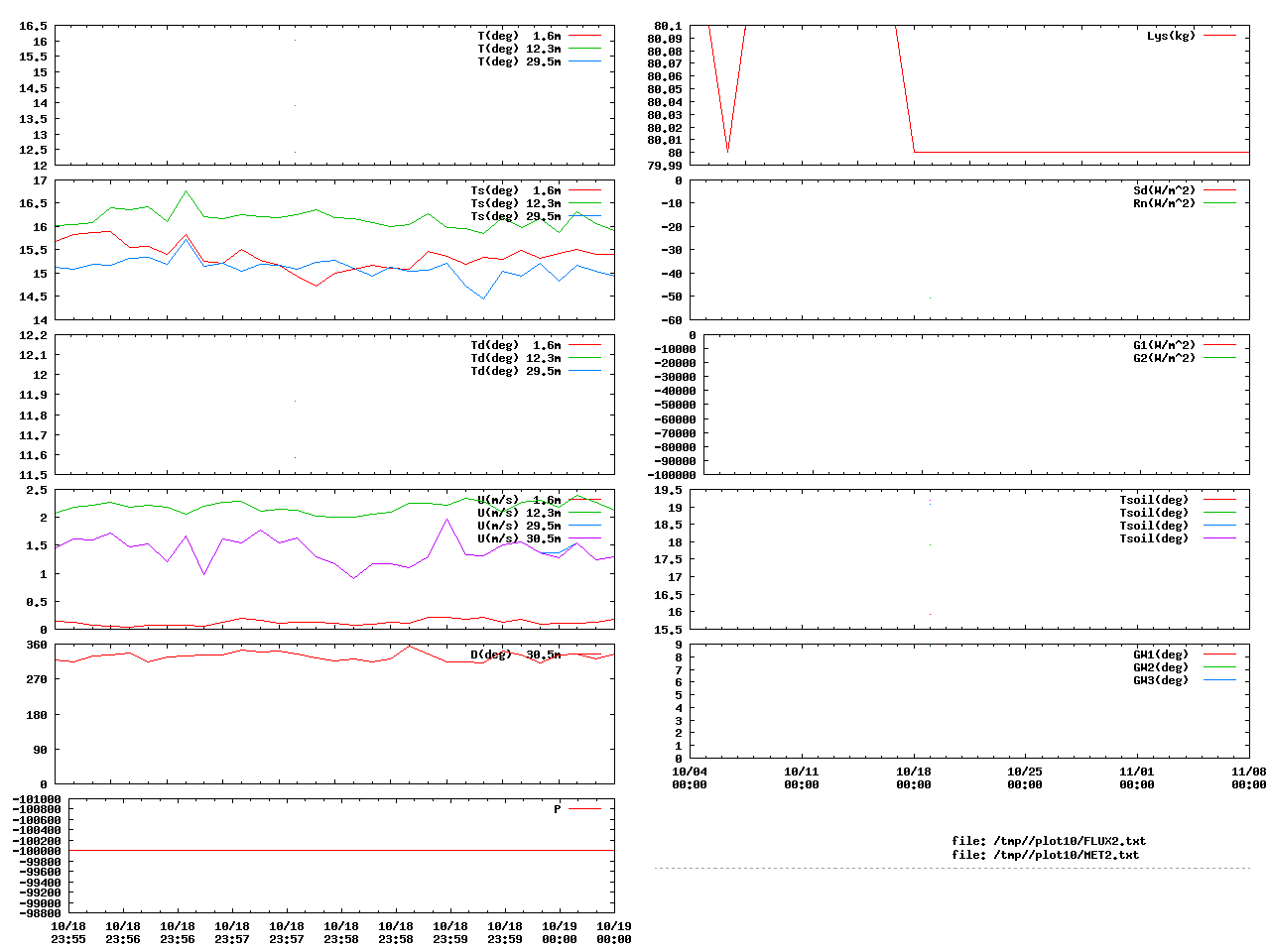This screenshot has width=1270, height=952.
Task: Click the '11/08 00:00' x-axis label
Action: point(1249,777)
